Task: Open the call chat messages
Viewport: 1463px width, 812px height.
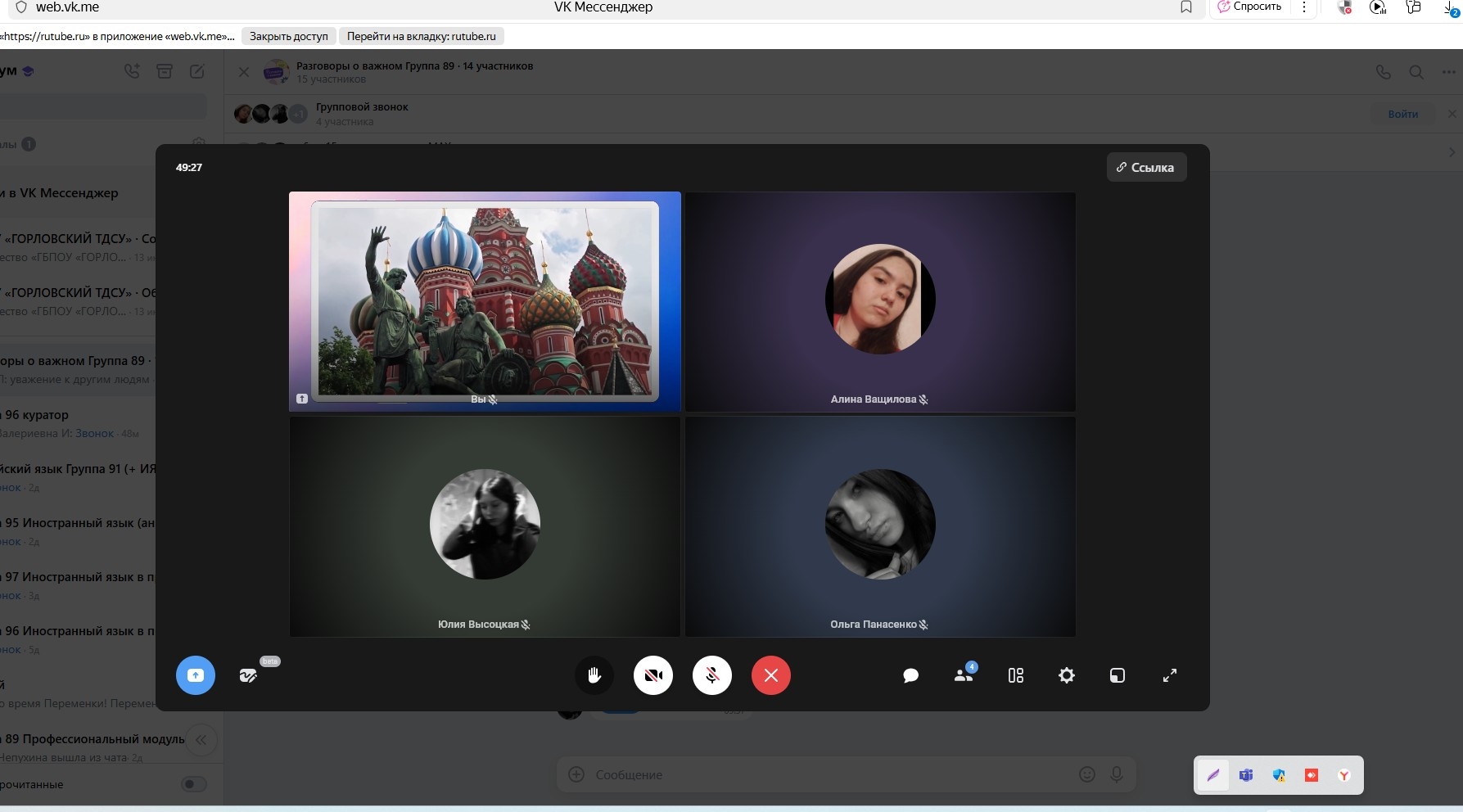Action: [x=910, y=675]
